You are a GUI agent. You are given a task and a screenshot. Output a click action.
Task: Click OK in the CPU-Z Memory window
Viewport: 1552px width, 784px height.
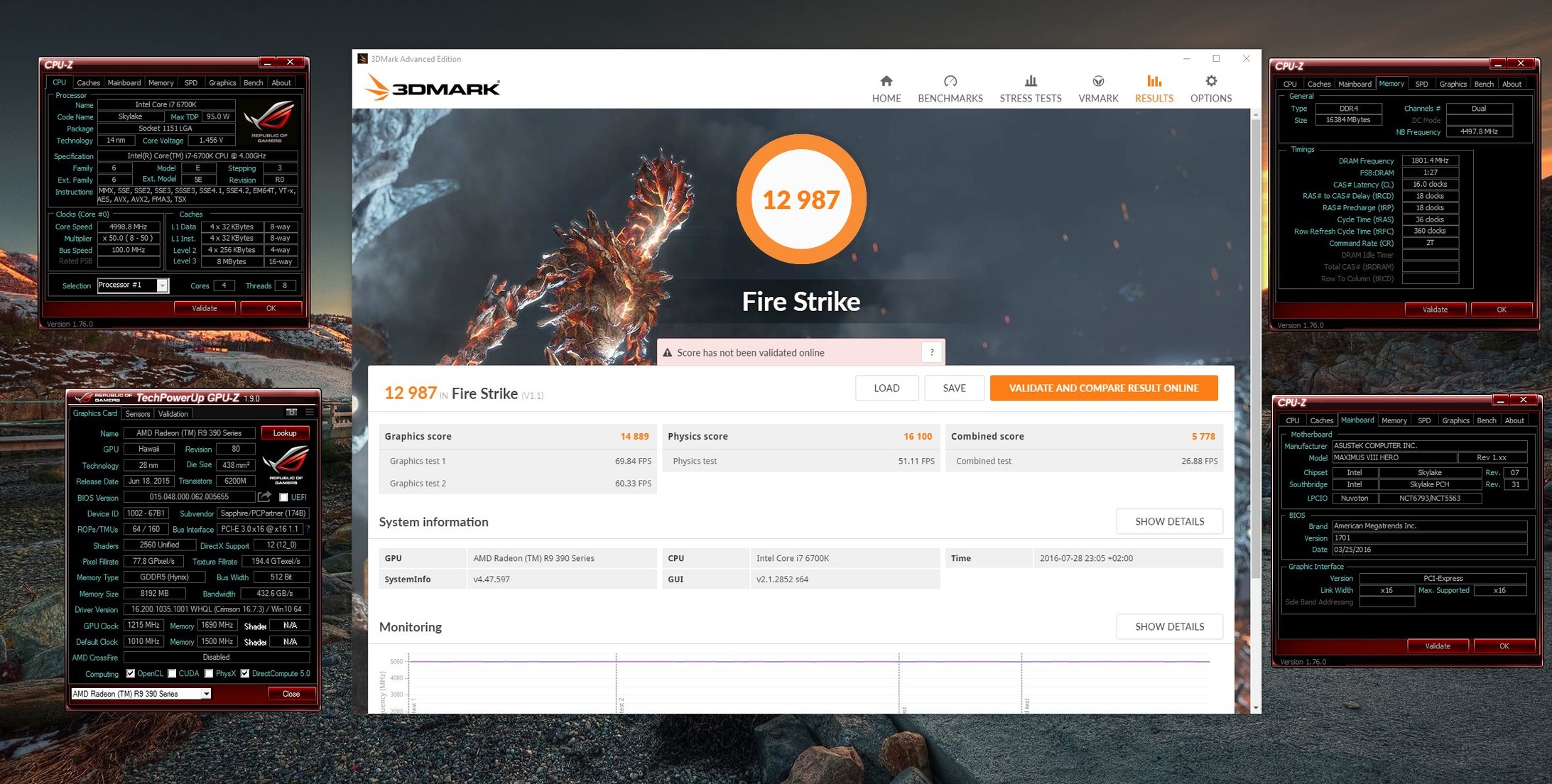pyautogui.click(x=1501, y=310)
